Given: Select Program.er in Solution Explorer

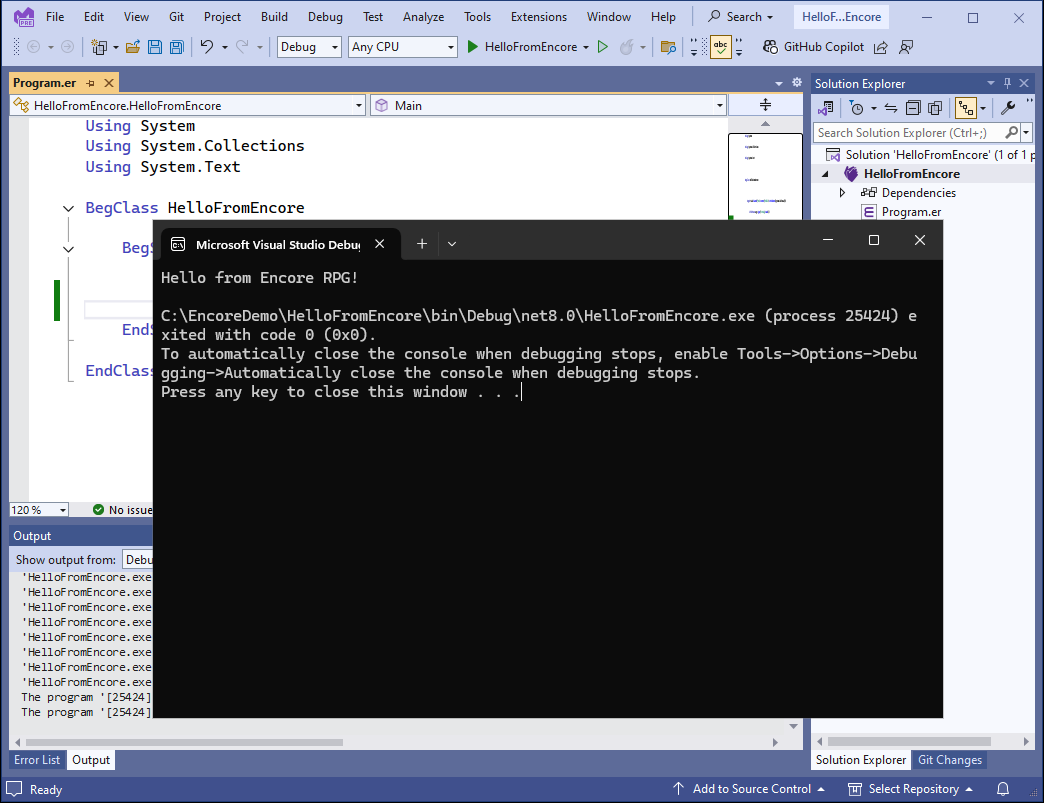Looking at the screenshot, I should (911, 212).
